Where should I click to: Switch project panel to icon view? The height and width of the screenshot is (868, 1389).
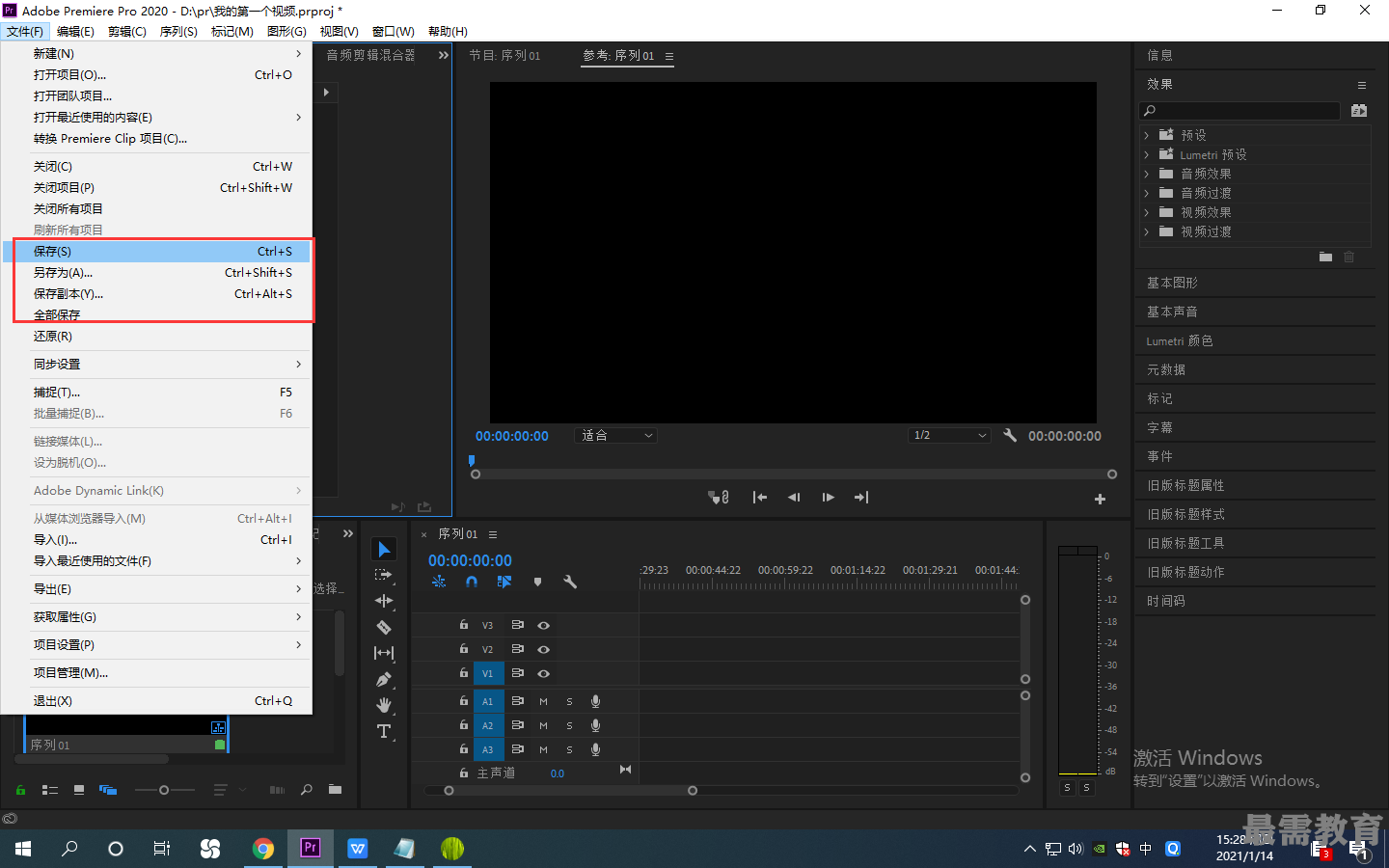(79, 790)
